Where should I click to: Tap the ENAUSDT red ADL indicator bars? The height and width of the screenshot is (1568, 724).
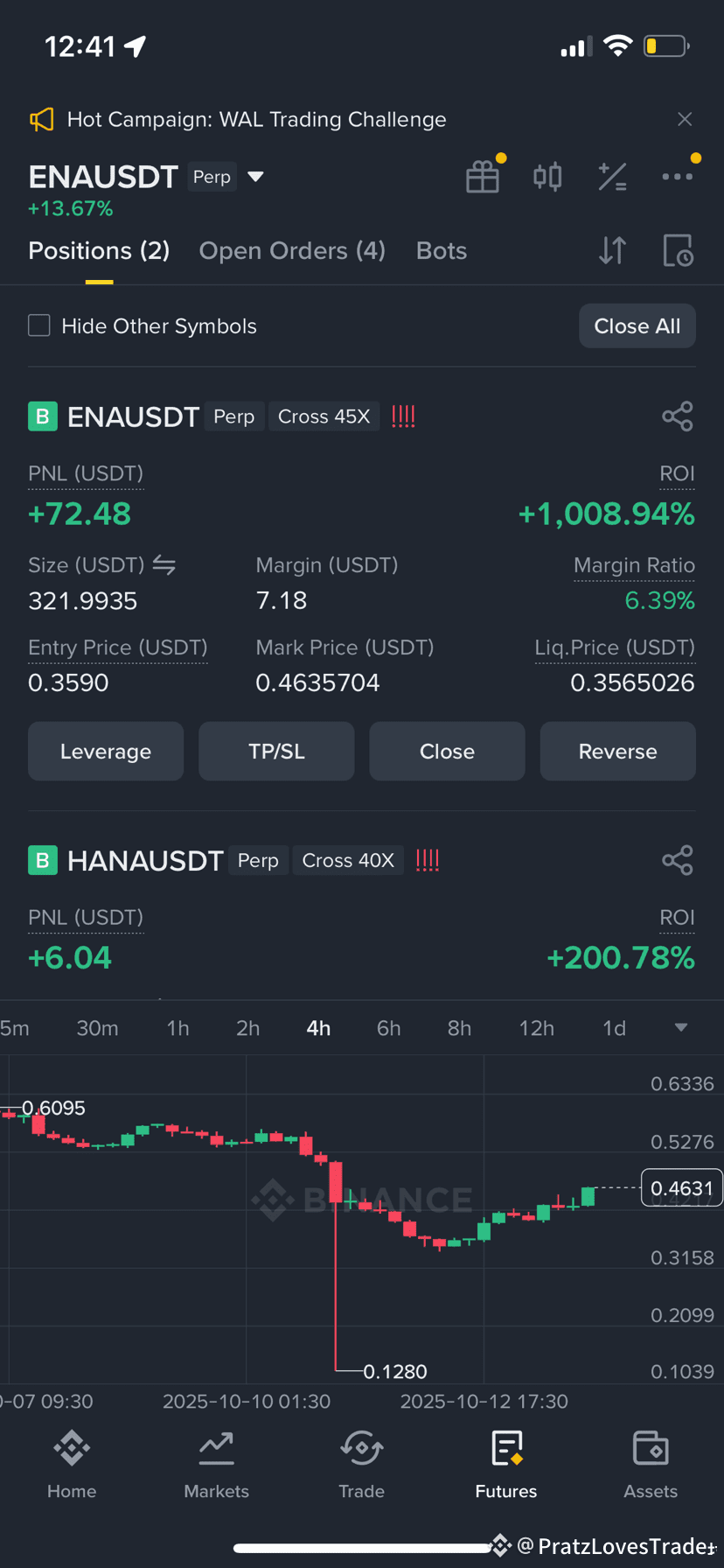click(403, 416)
